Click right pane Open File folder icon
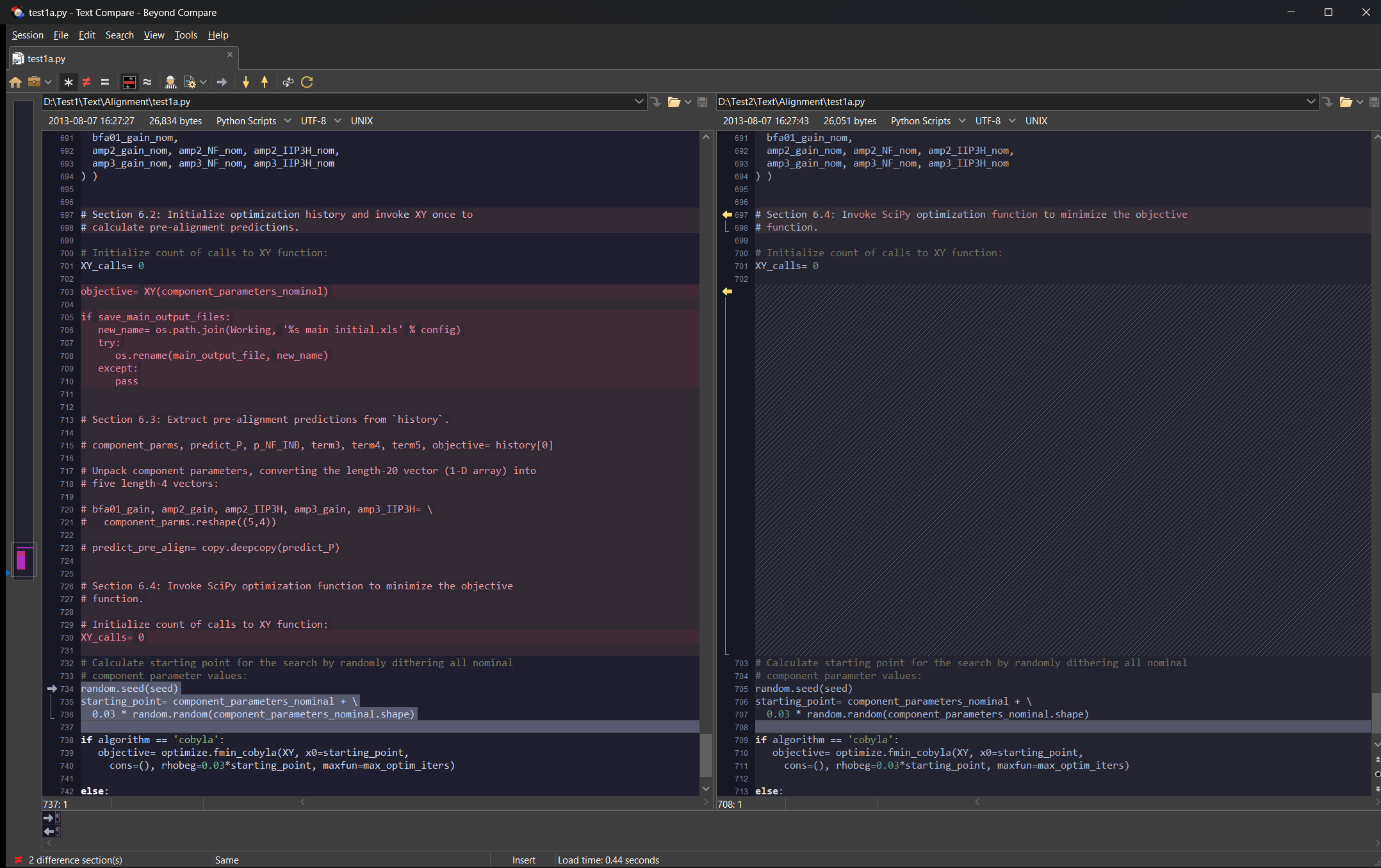The image size is (1381, 868). point(1346,102)
